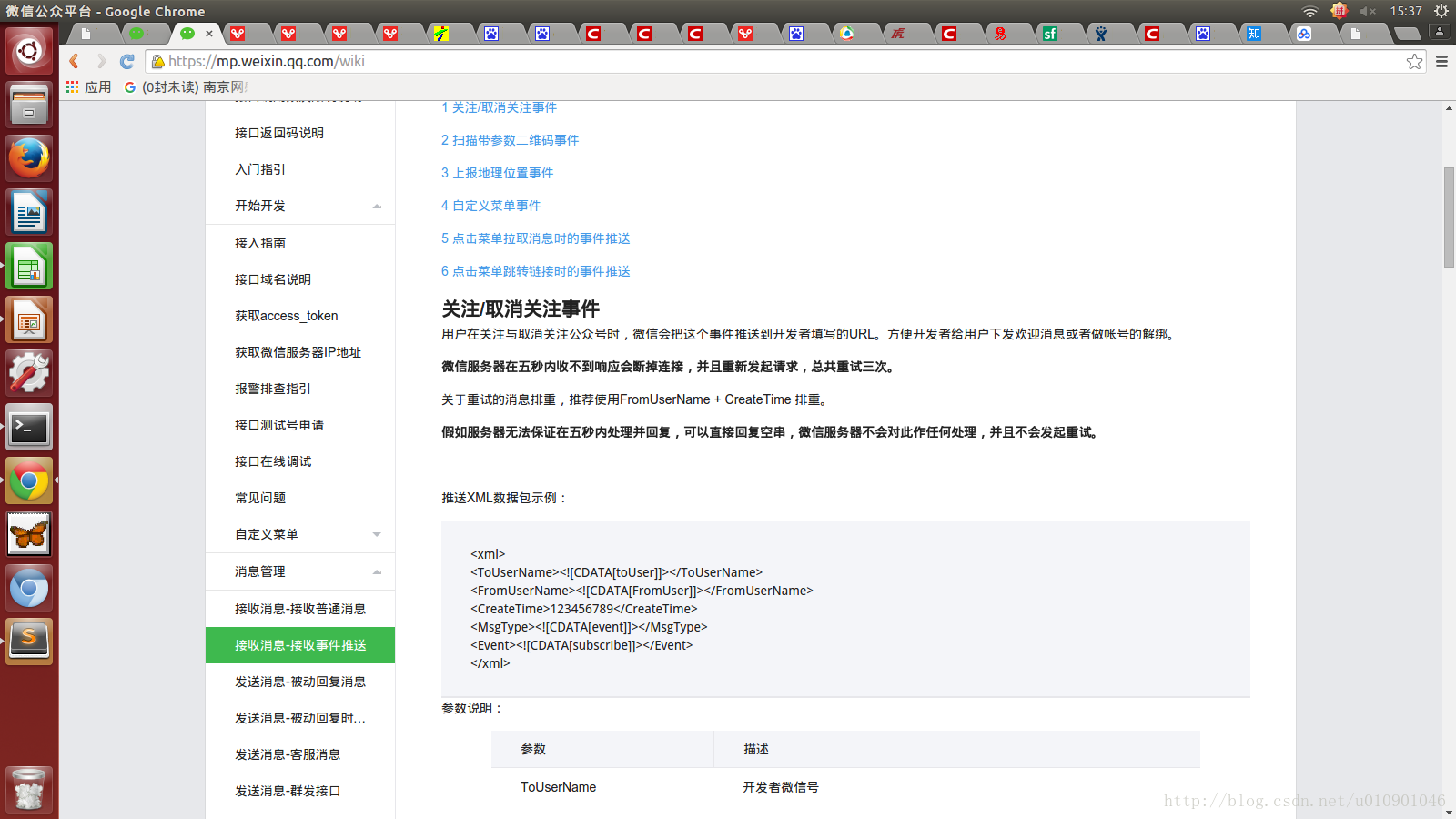Open the Files manager from the launcher

[x=29, y=105]
